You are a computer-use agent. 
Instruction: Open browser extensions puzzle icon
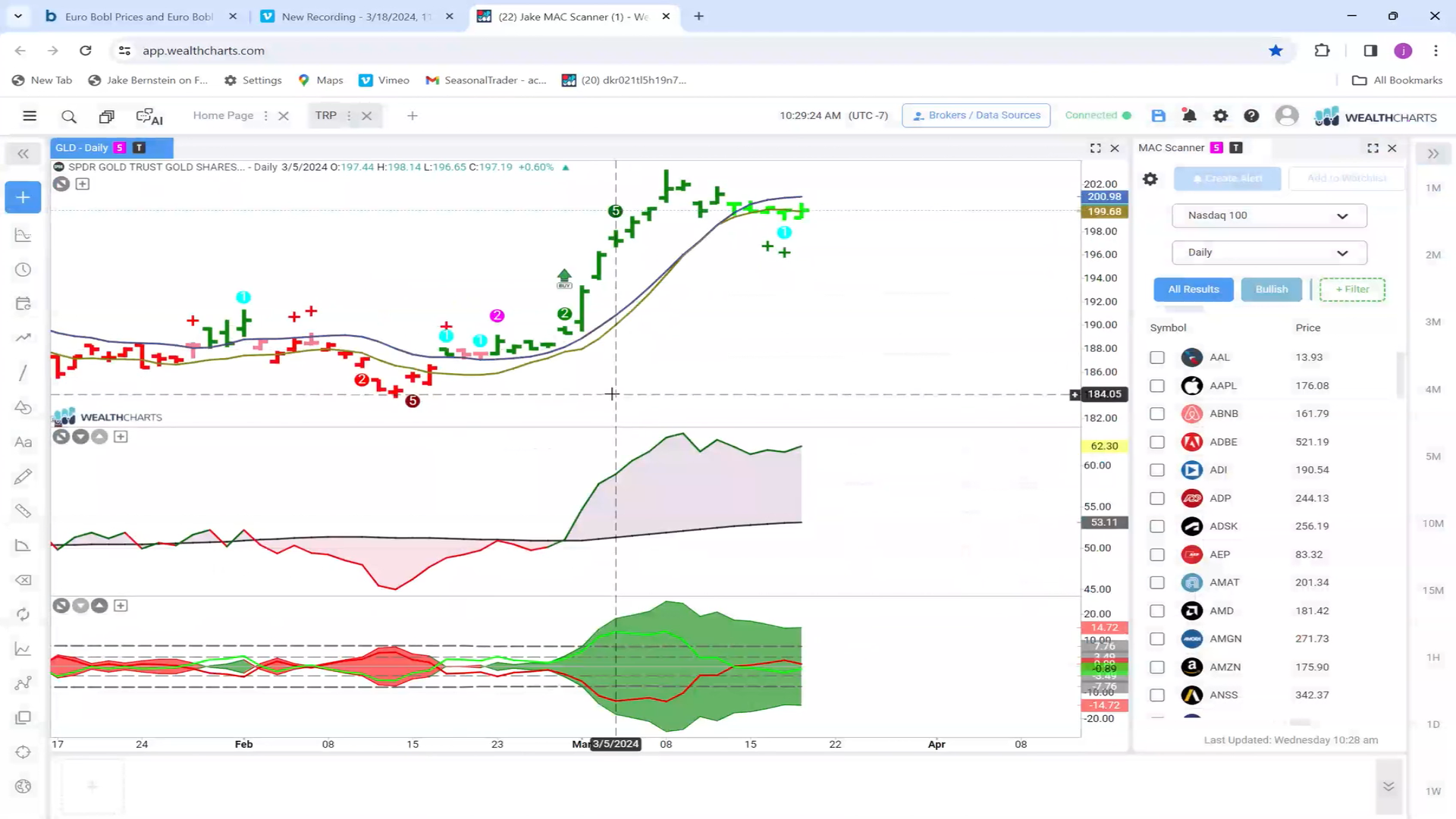click(1322, 50)
